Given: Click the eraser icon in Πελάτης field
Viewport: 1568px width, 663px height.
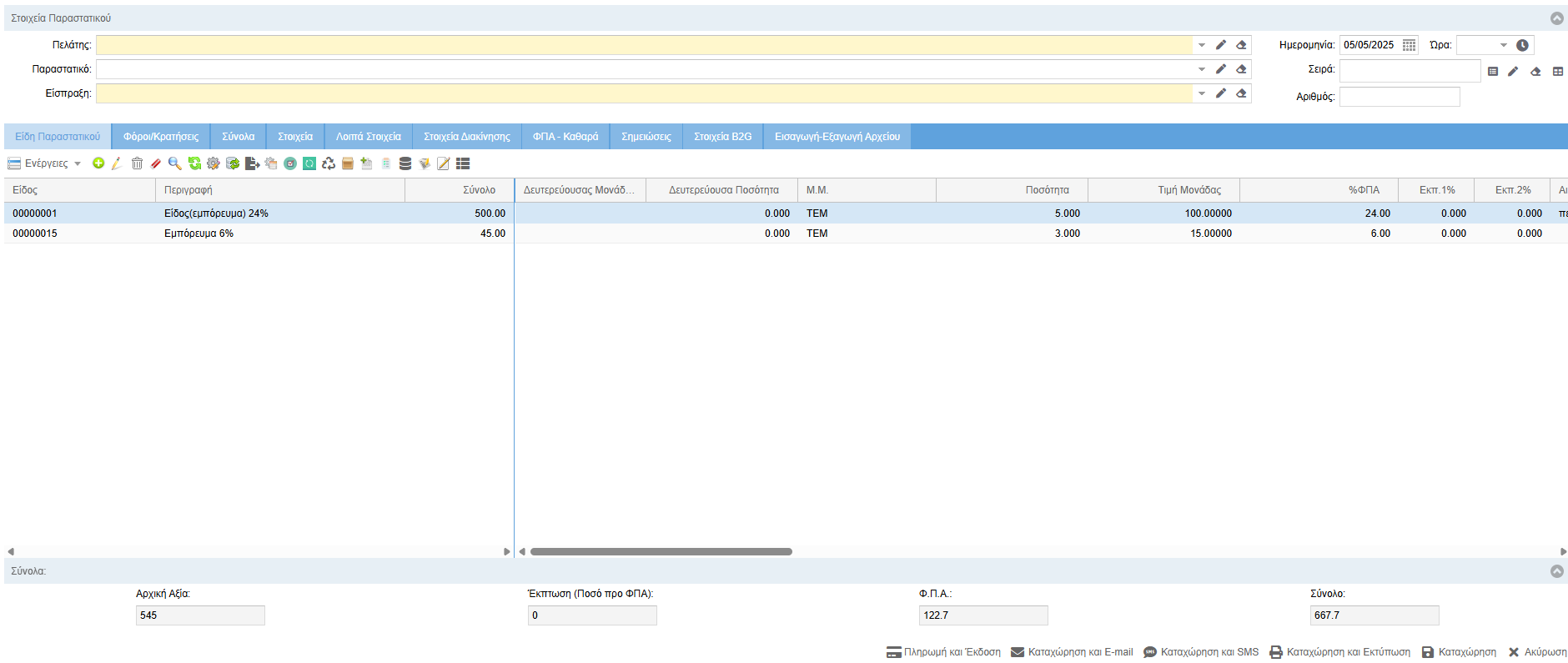Looking at the screenshot, I should click(1241, 45).
